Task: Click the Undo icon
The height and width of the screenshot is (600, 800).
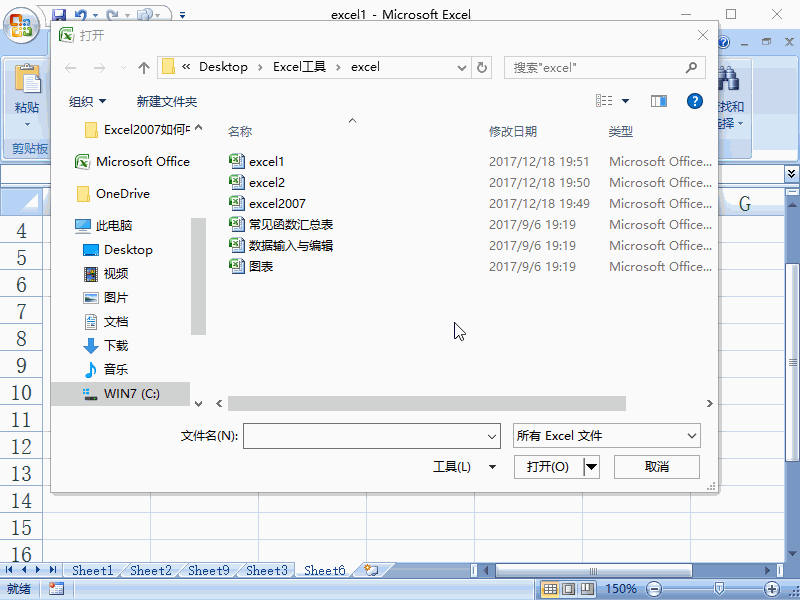Action: pyautogui.click(x=80, y=14)
